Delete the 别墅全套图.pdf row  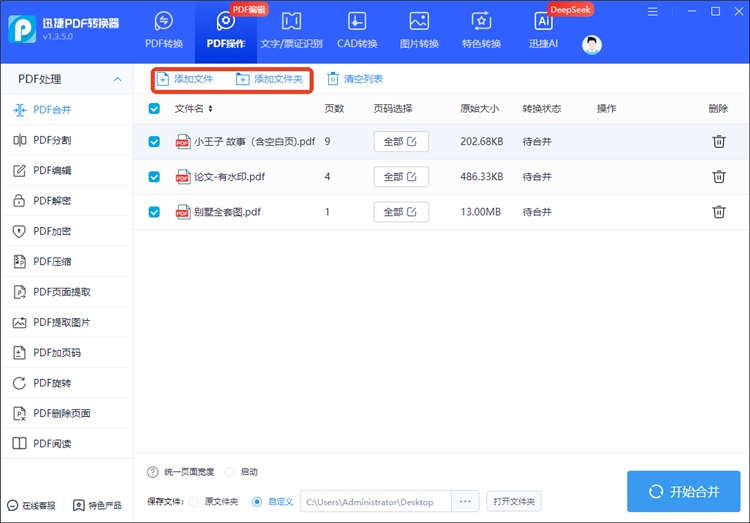pos(718,212)
